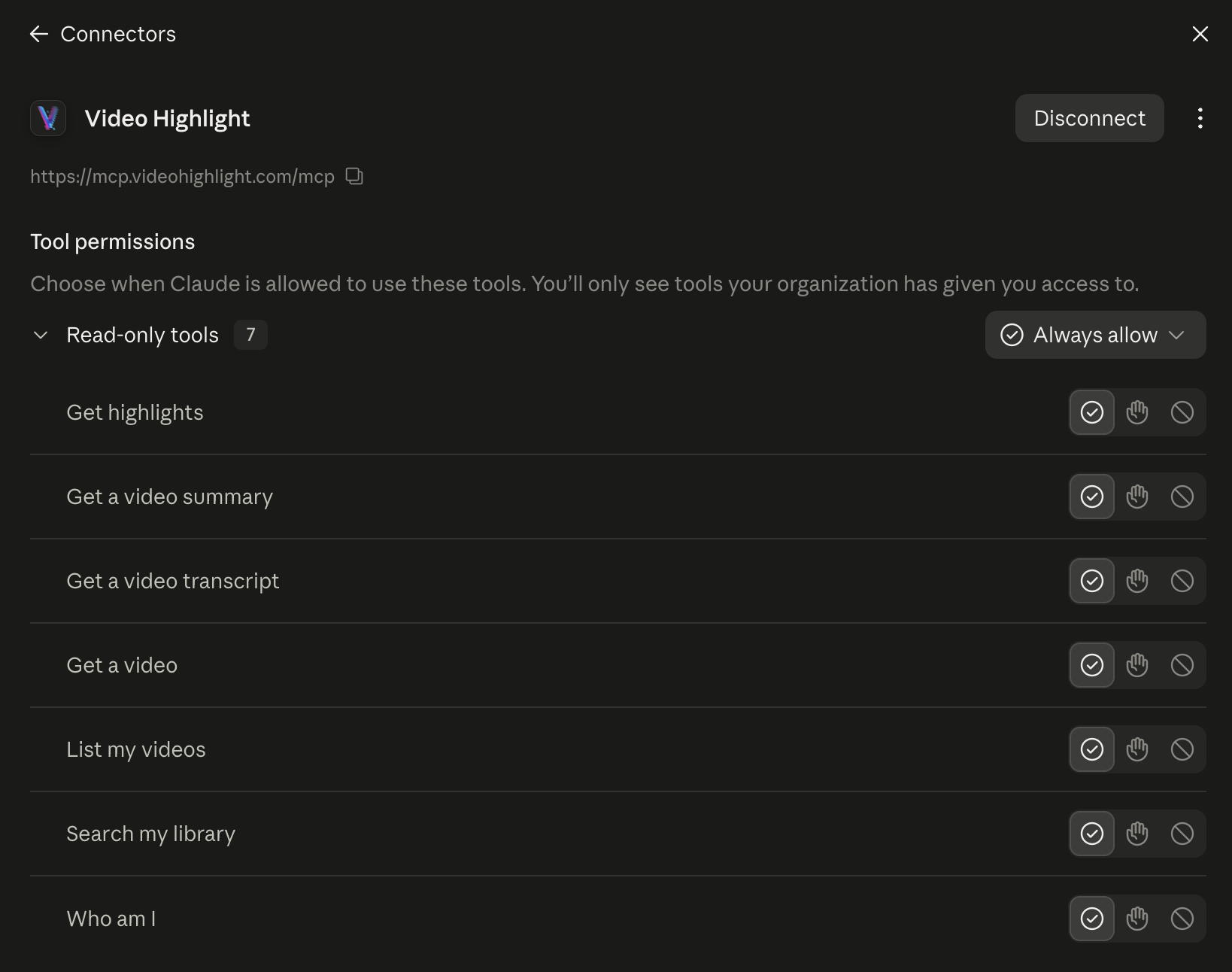This screenshot has width=1232, height=972.
Task: Click the tool count badge showing 7
Action: tap(250, 335)
